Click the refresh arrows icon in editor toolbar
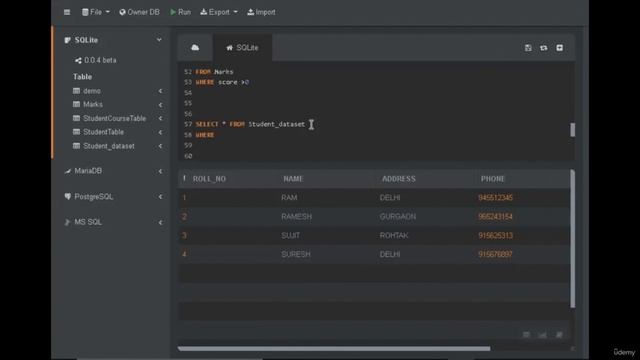This screenshot has height=360, width=640. (x=544, y=48)
